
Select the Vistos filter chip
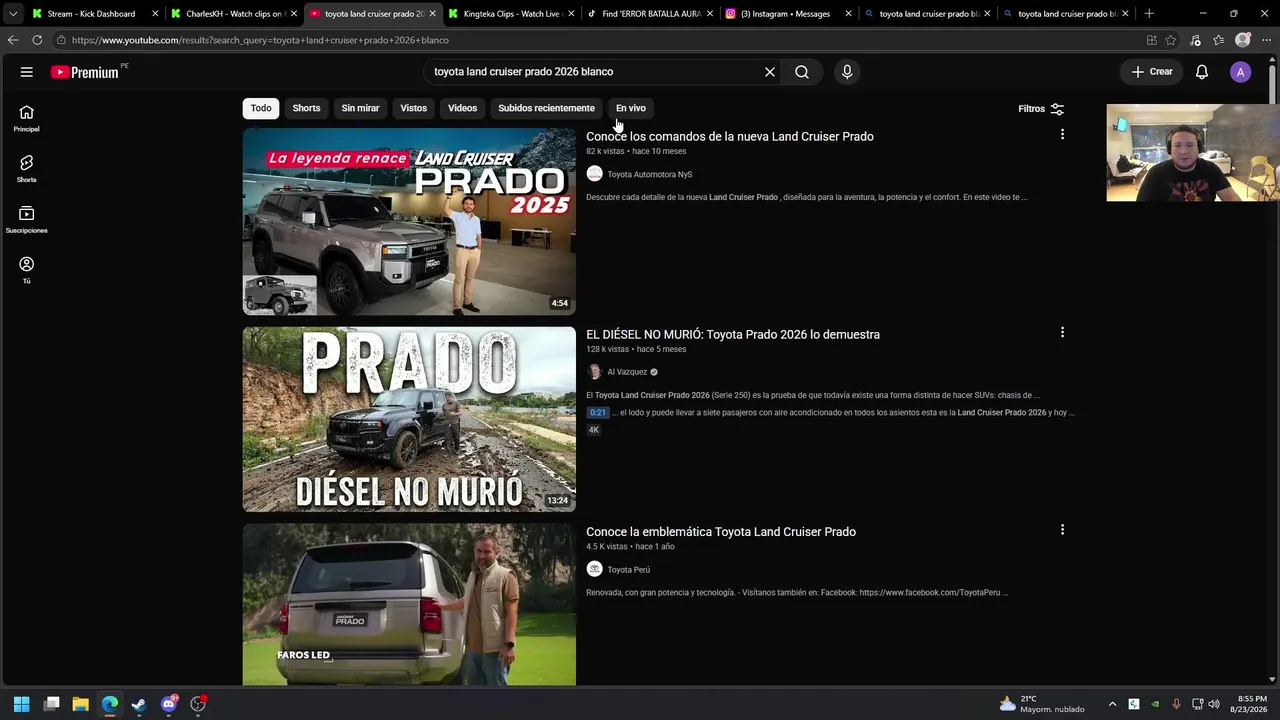[x=413, y=108]
